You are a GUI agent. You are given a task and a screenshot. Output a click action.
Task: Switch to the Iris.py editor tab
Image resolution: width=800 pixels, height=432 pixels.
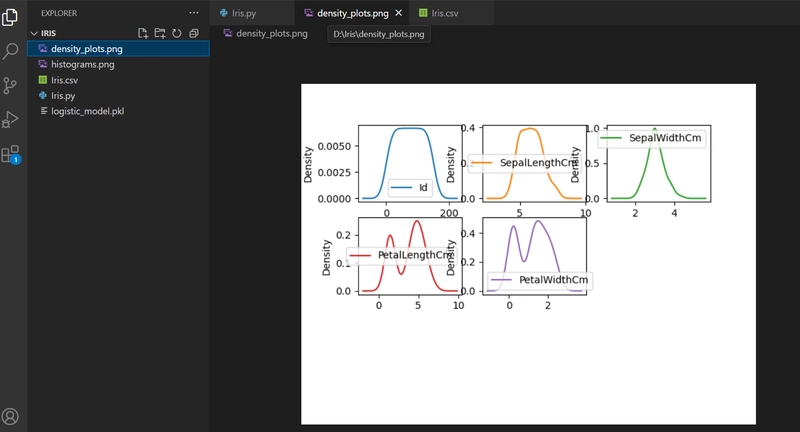(252, 13)
